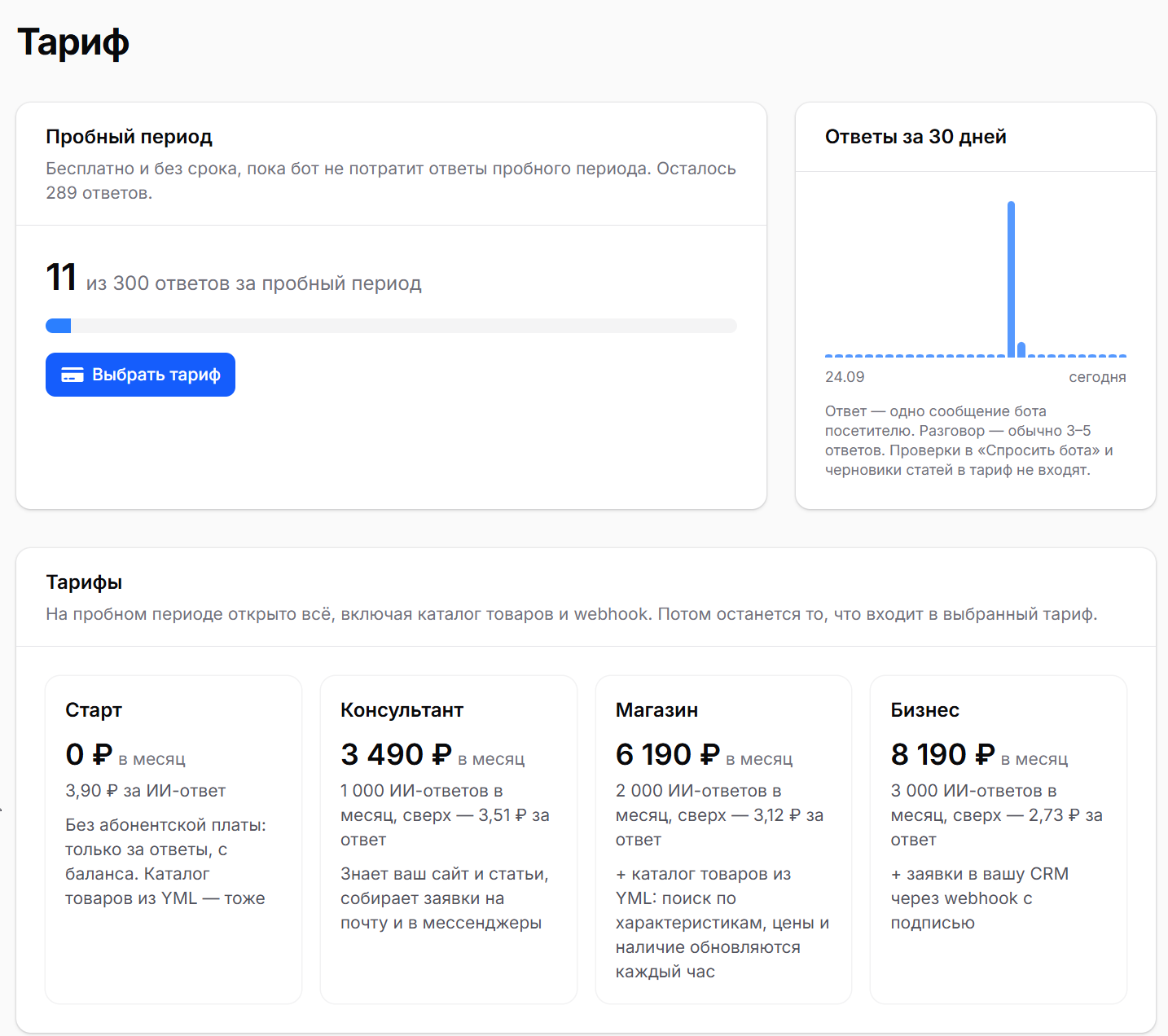This screenshot has width=1168, height=1036.
Task: Click the "8 190 ₽" price
Action: 942,755
